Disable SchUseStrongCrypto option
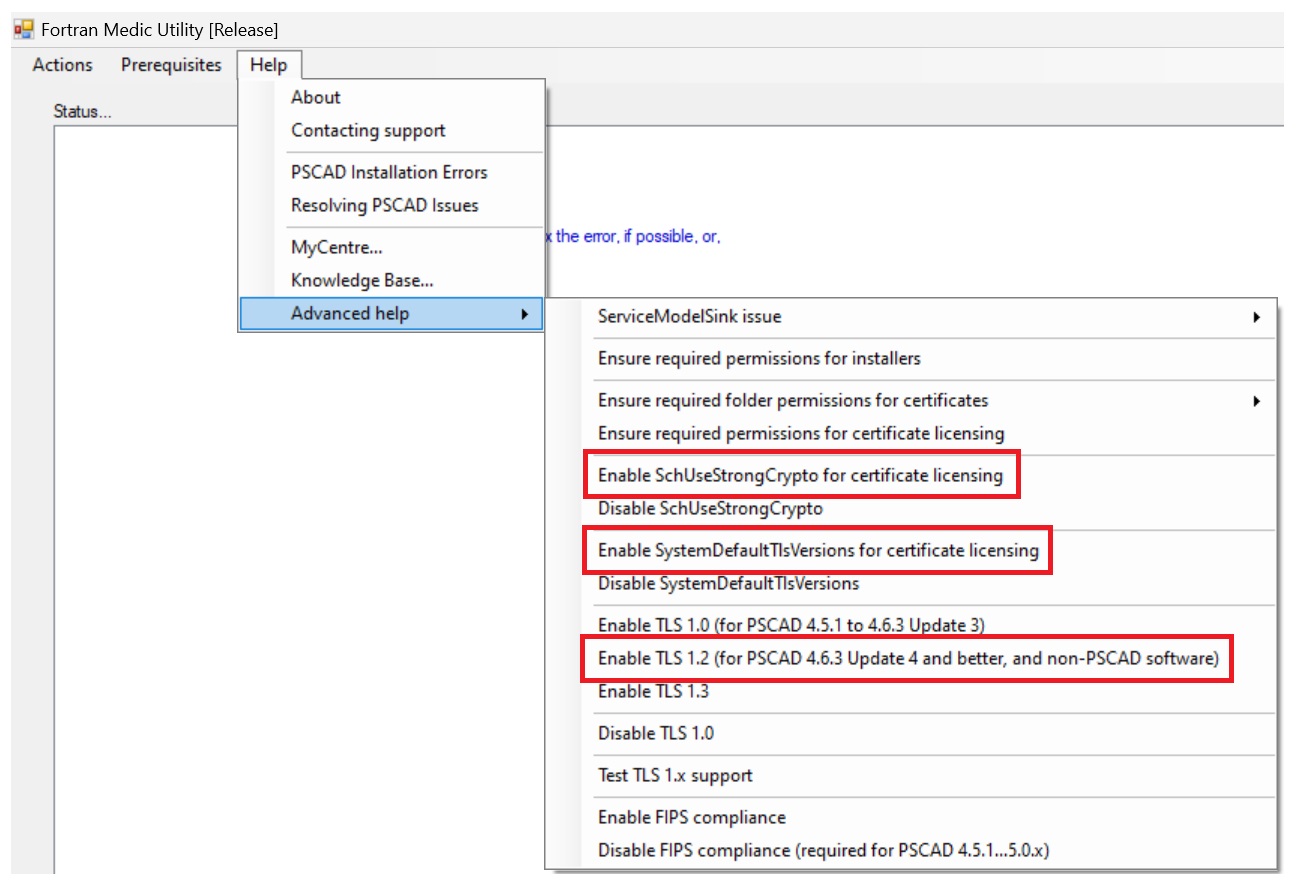The height and width of the screenshot is (890, 1306). 710,509
